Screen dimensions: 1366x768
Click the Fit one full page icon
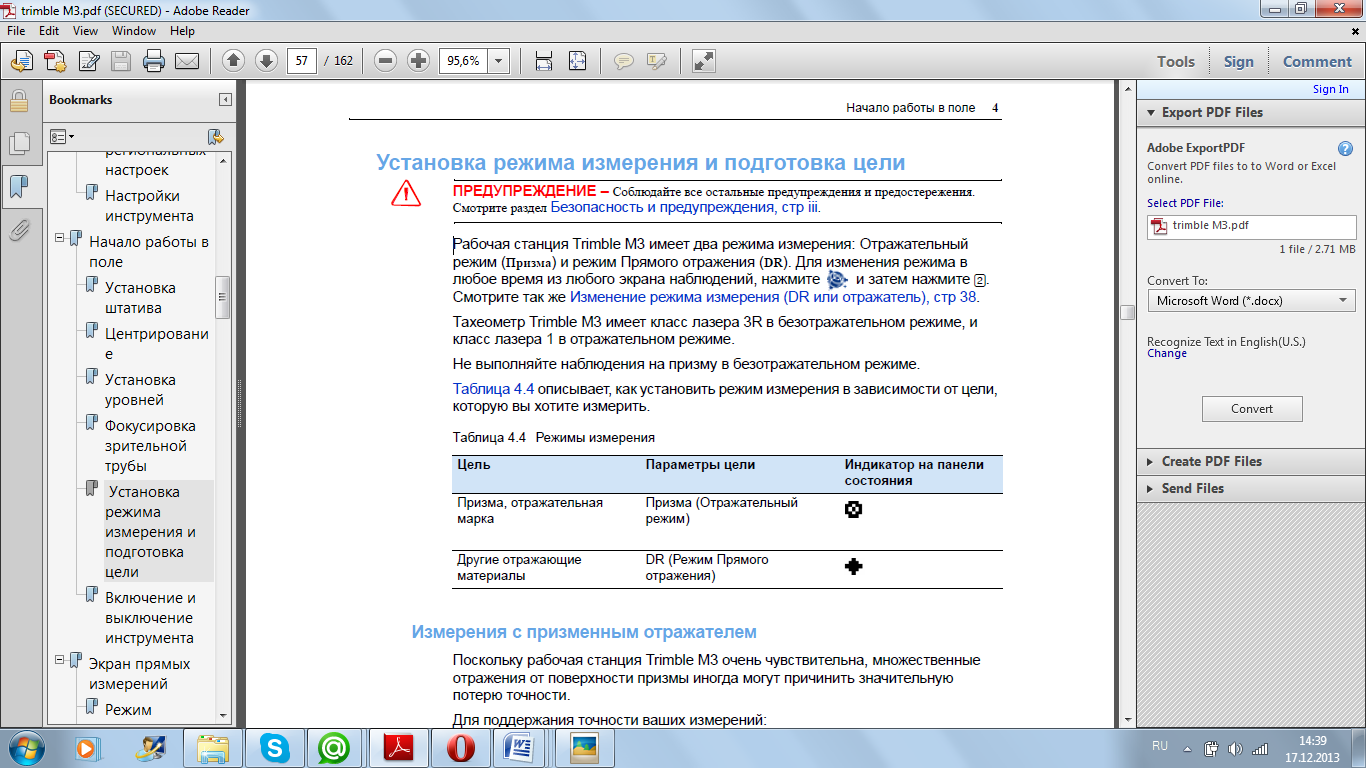tap(577, 61)
